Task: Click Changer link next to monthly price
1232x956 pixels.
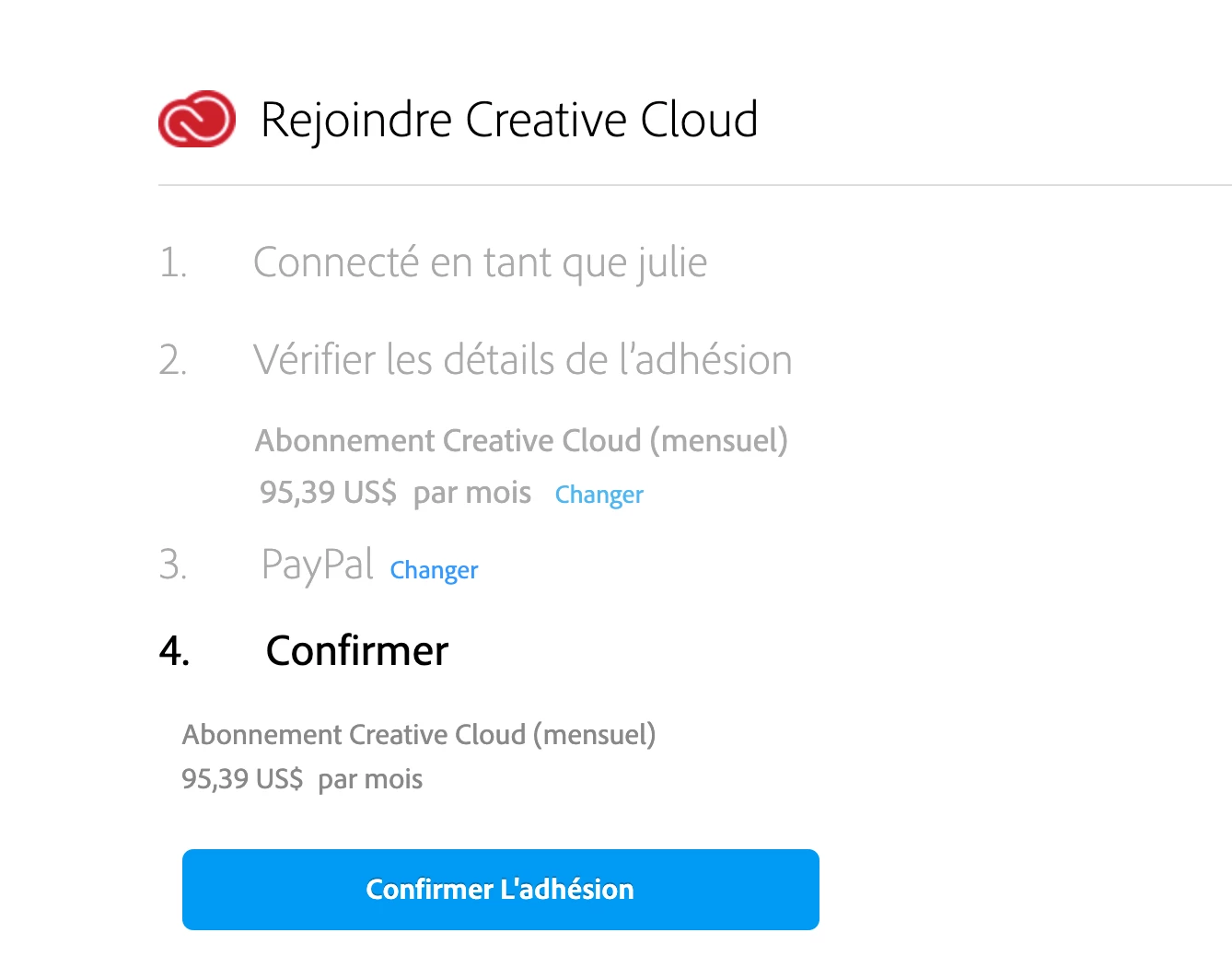Action: click(599, 495)
